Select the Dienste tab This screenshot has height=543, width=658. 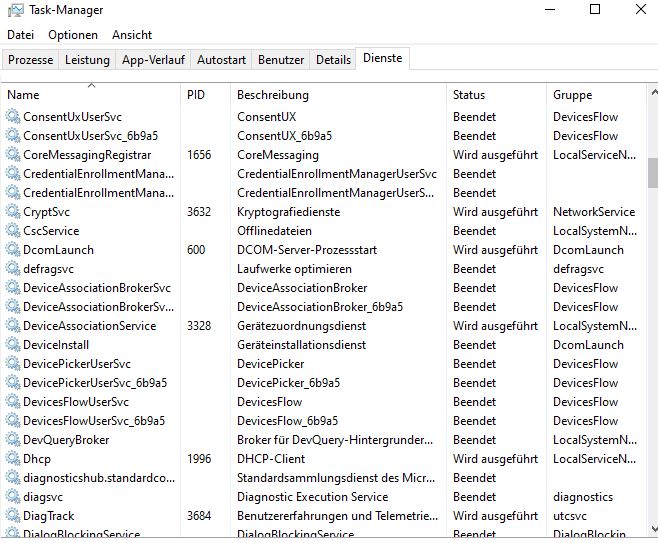point(382,58)
